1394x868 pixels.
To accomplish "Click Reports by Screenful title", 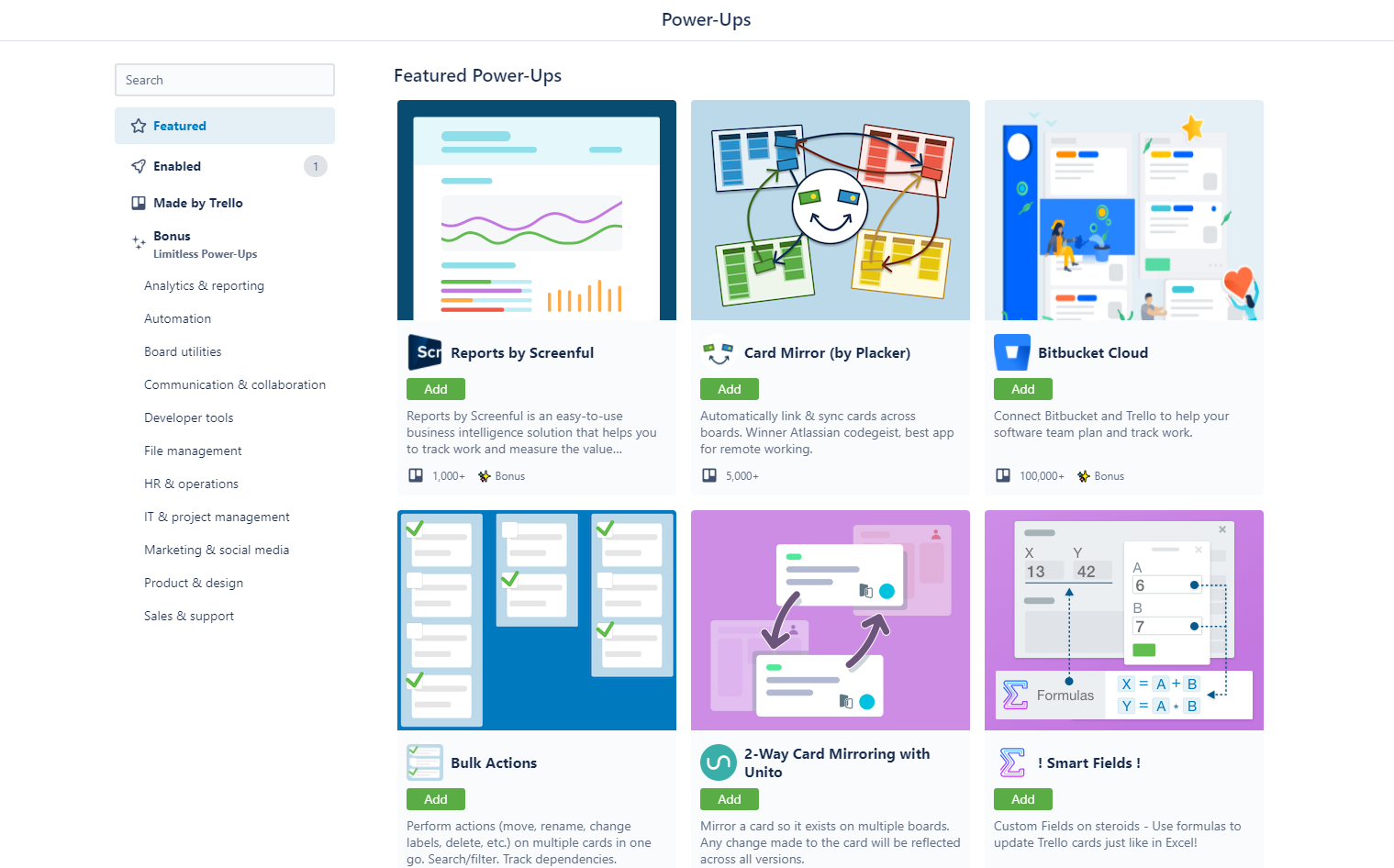I will pyautogui.click(x=522, y=352).
